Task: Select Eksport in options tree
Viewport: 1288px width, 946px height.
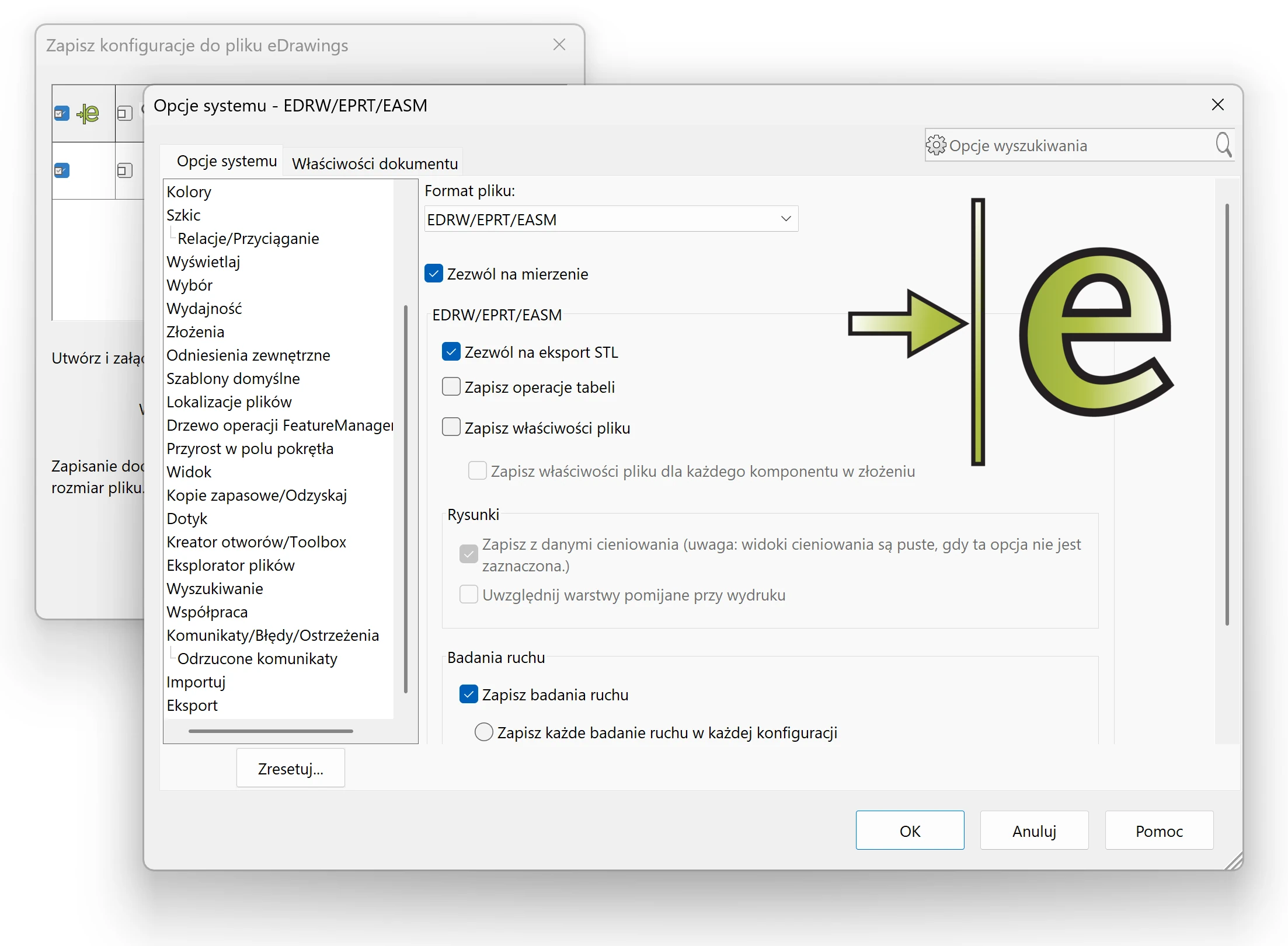Action: pos(192,706)
